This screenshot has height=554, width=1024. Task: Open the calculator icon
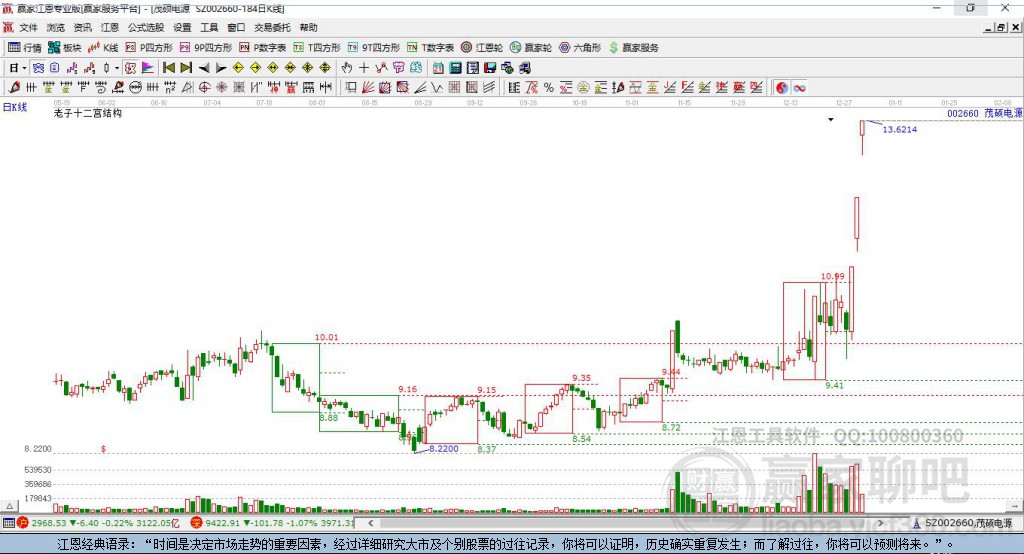click(455, 68)
